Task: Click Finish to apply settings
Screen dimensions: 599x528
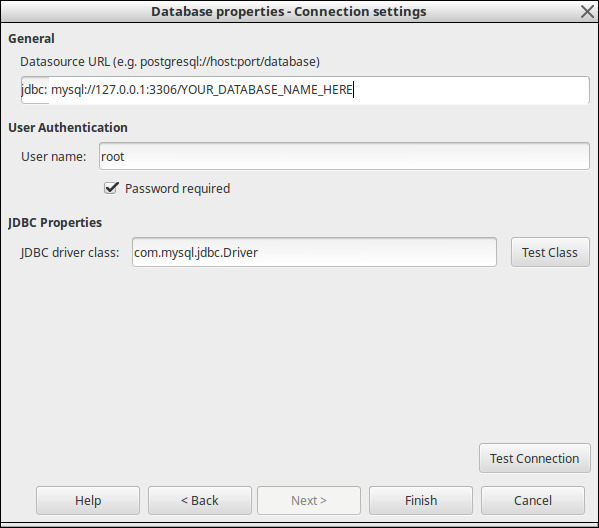Action: tap(421, 500)
